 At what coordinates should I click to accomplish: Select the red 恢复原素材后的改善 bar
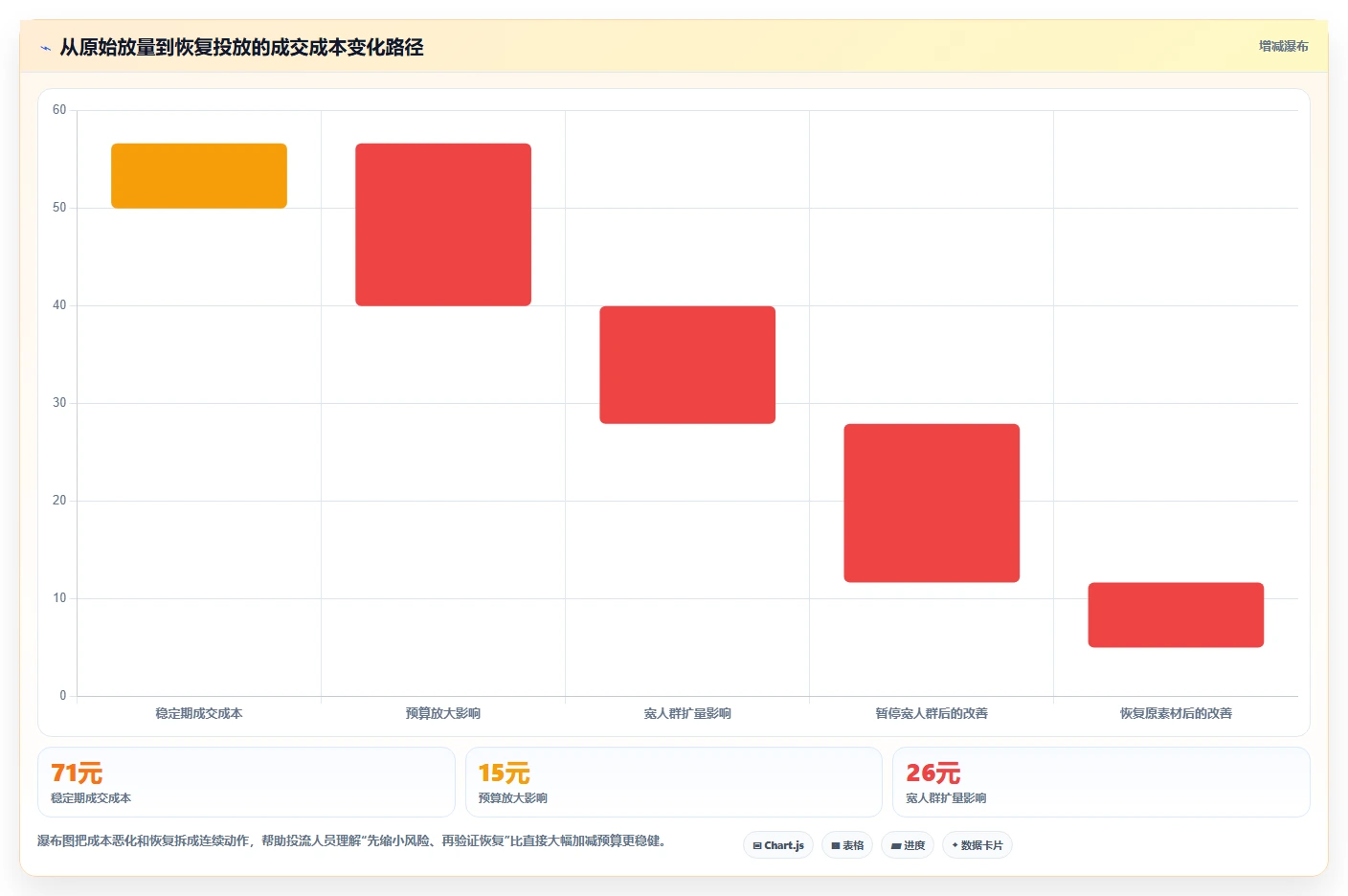tap(1176, 615)
